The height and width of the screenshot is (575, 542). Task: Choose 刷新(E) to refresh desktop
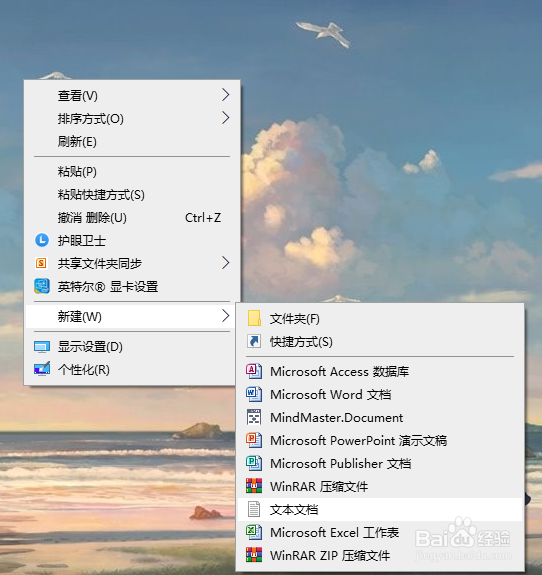[x=132, y=142]
